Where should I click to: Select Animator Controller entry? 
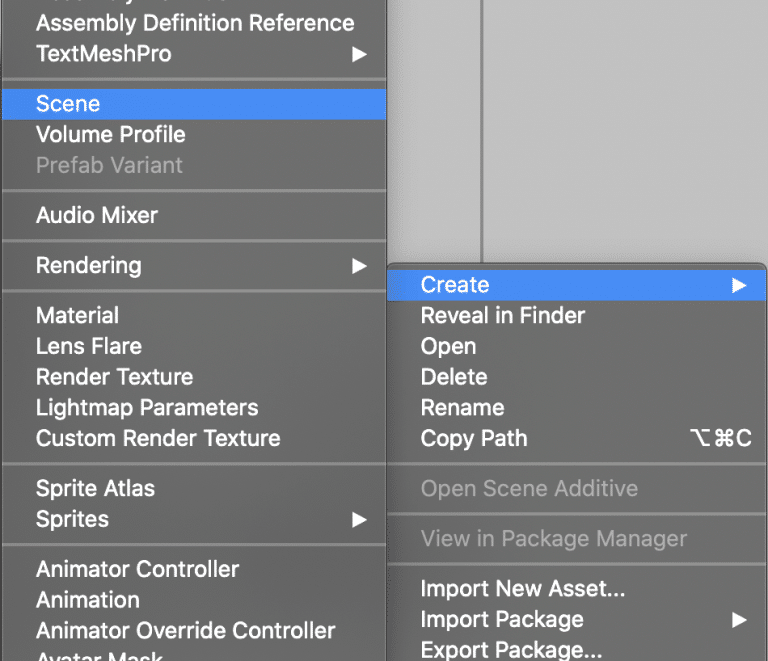pos(194,569)
